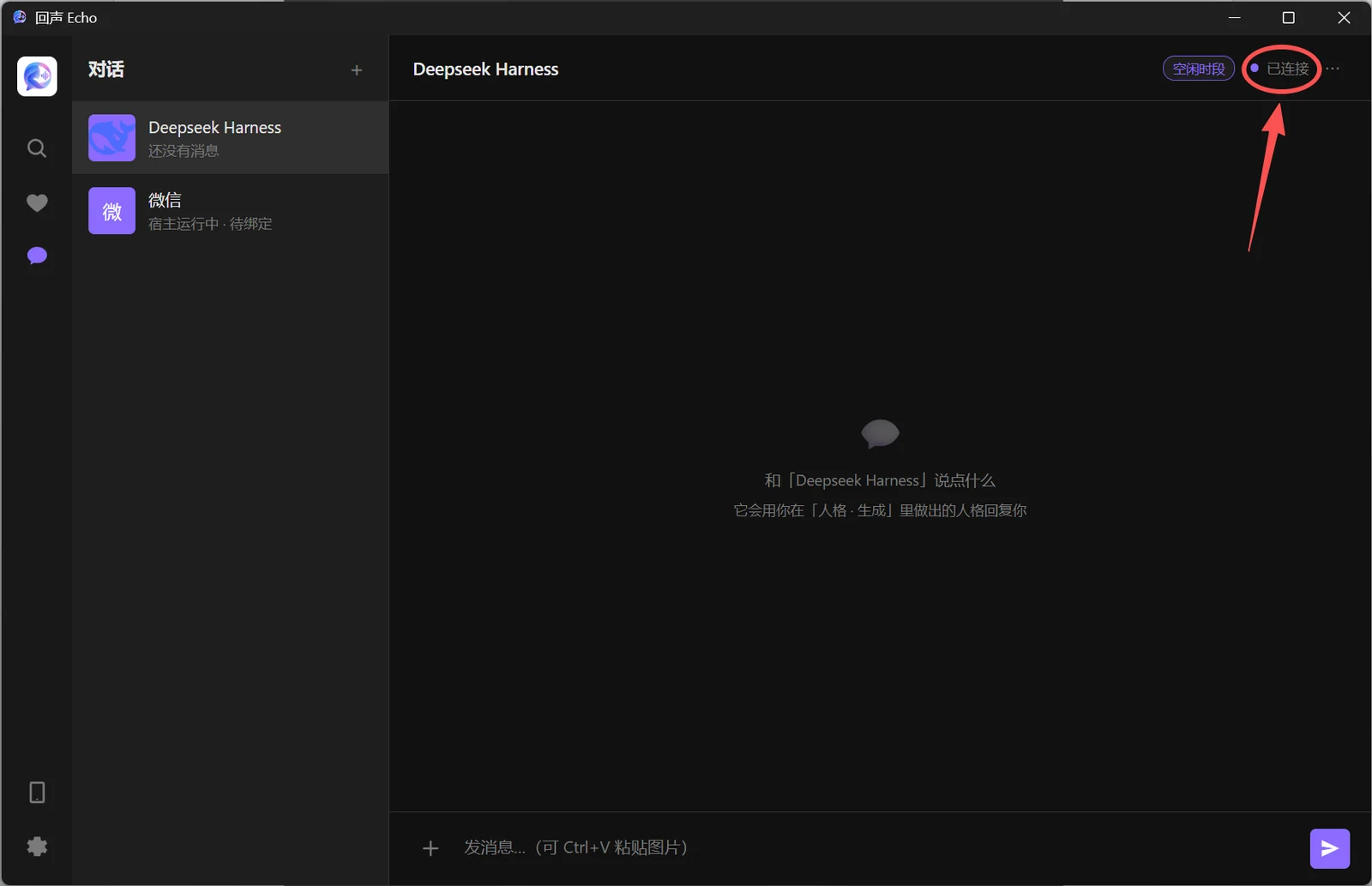Click the 微信 purple avatar
This screenshot has width=1372, height=886.
point(111,211)
